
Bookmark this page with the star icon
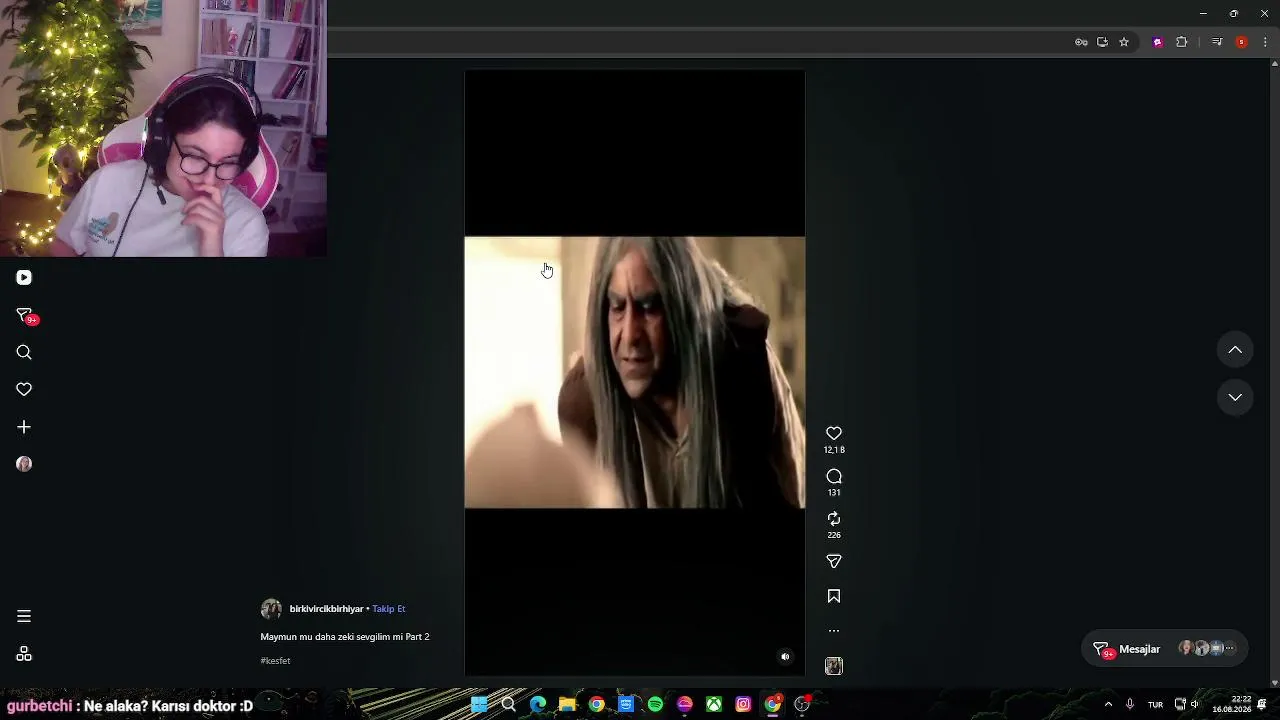pyautogui.click(x=1124, y=42)
